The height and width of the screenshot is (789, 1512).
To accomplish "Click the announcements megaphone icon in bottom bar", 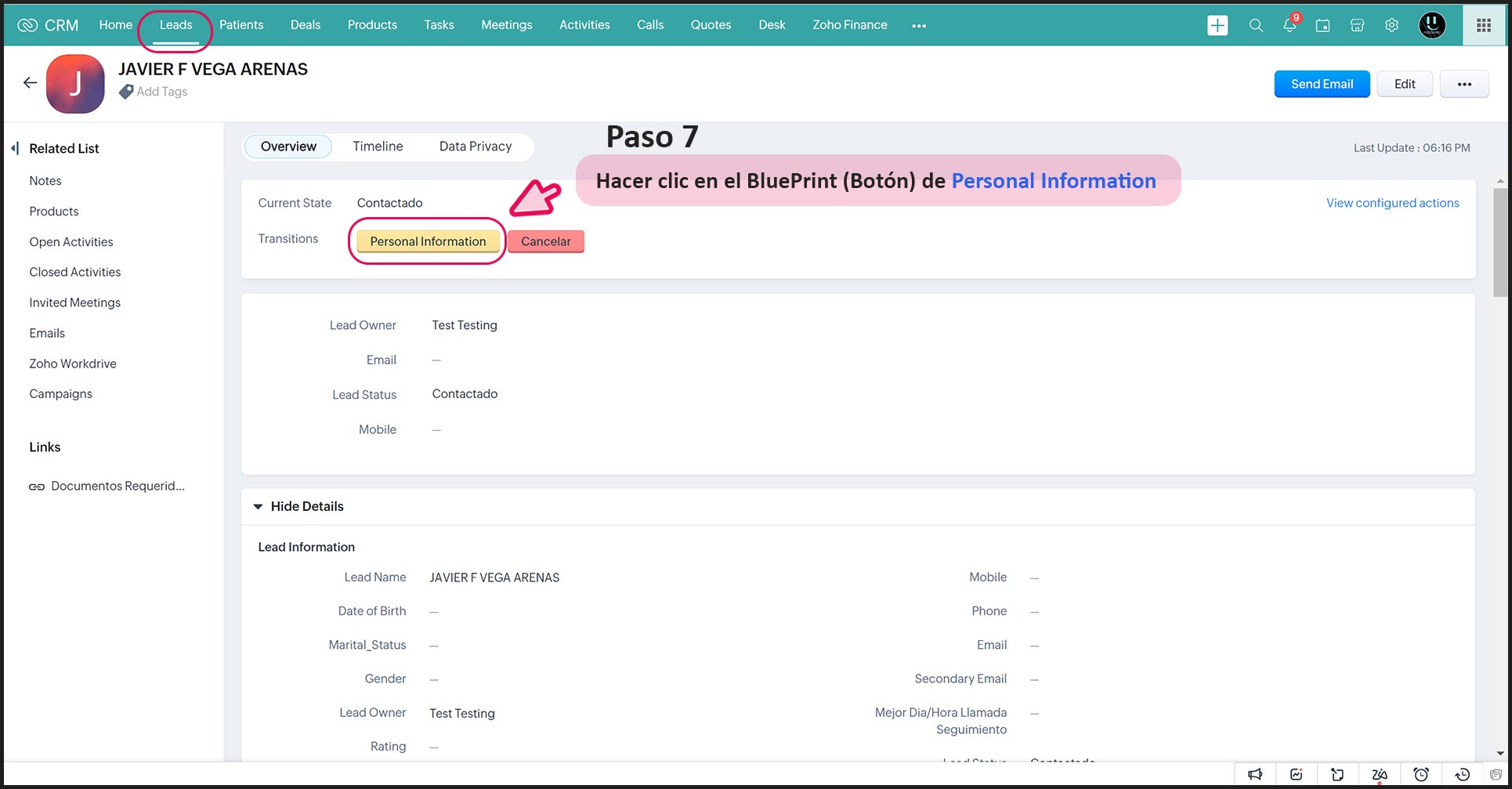I will [1255, 774].
